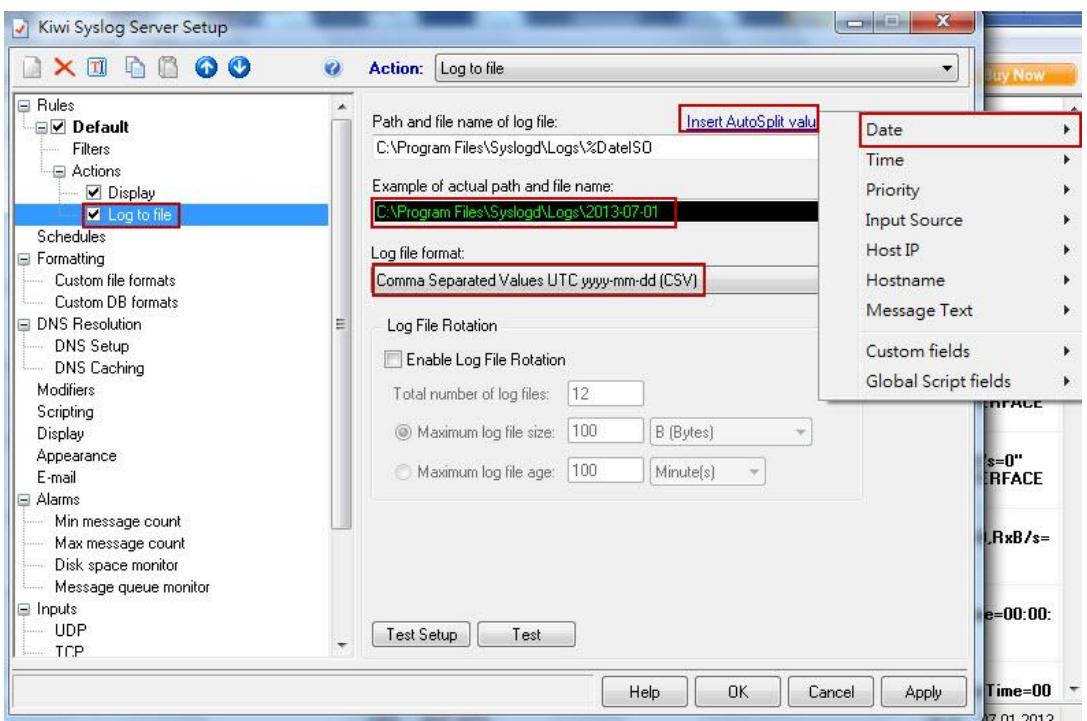Viewport: 1087px width, 721px height.
Task: Select Filters in the tree
Action: [91, 149]
